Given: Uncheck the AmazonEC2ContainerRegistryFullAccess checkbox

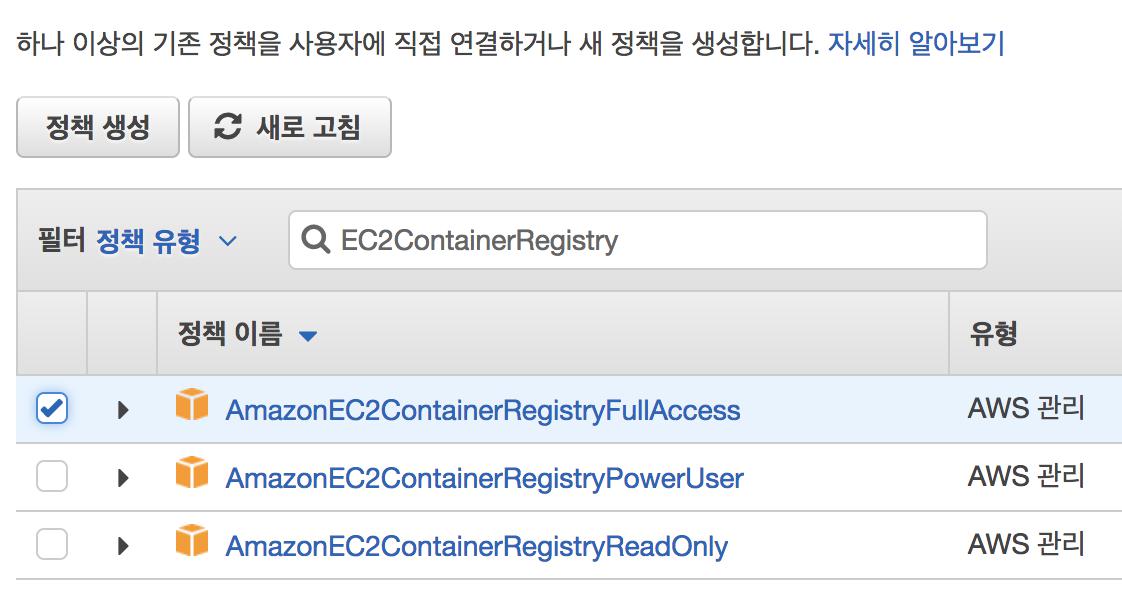Looking at the screenshot, I should click(52, 409).
